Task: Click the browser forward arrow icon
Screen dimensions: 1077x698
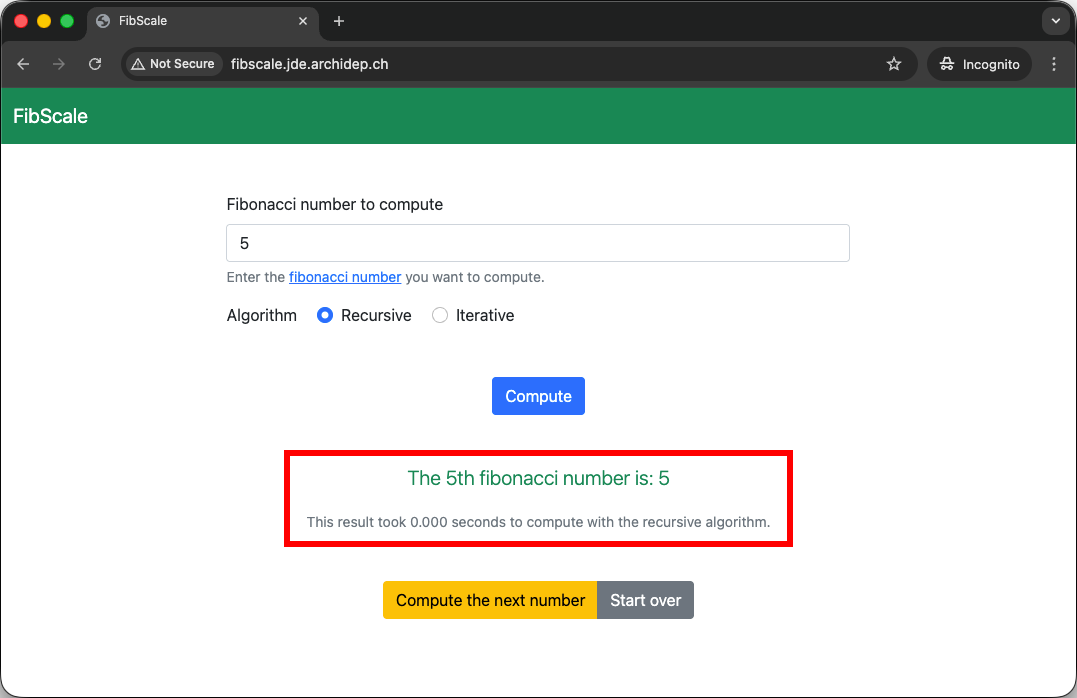Action: point(59,64)
